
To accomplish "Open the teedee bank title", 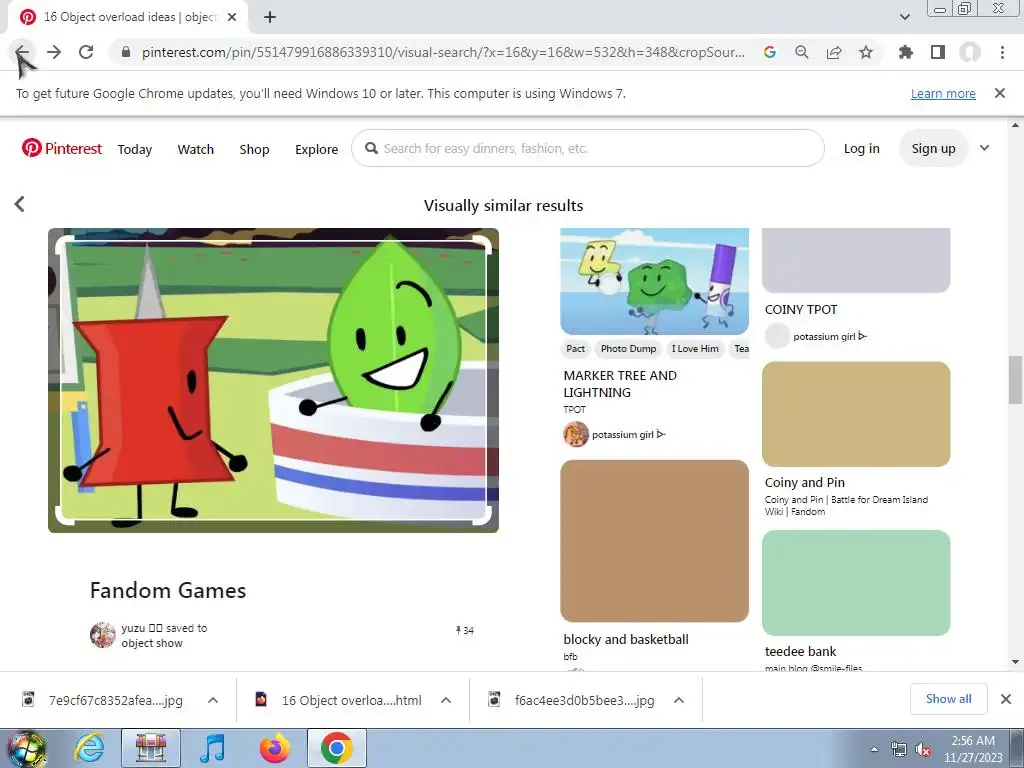I will [x=800, y=651].
